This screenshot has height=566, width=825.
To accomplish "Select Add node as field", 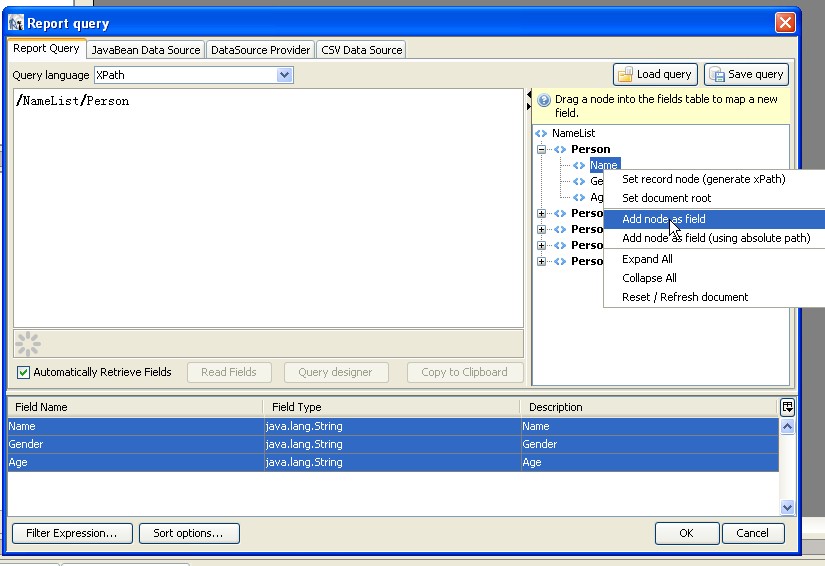I will [714, 219].
